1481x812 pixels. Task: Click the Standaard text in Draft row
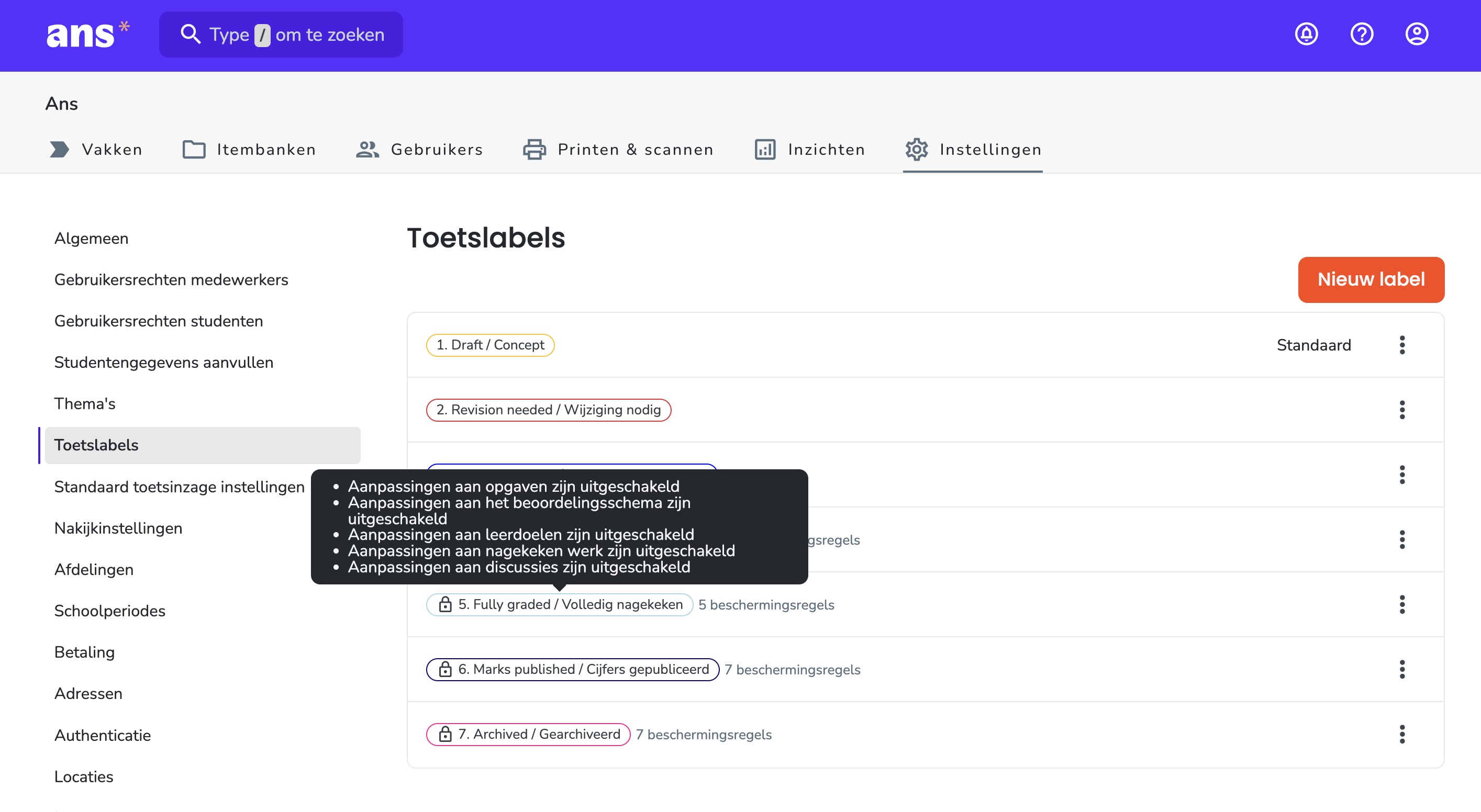click(x=1313, y=345)
